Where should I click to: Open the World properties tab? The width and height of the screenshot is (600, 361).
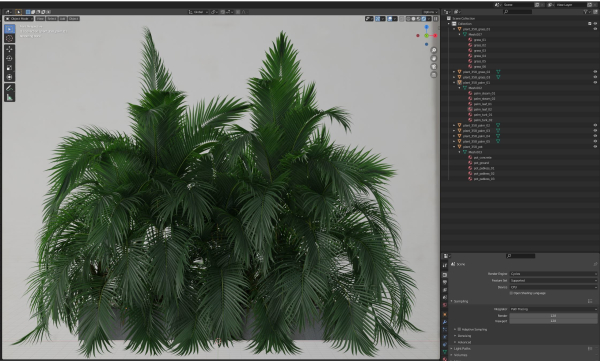coord(445,305)
